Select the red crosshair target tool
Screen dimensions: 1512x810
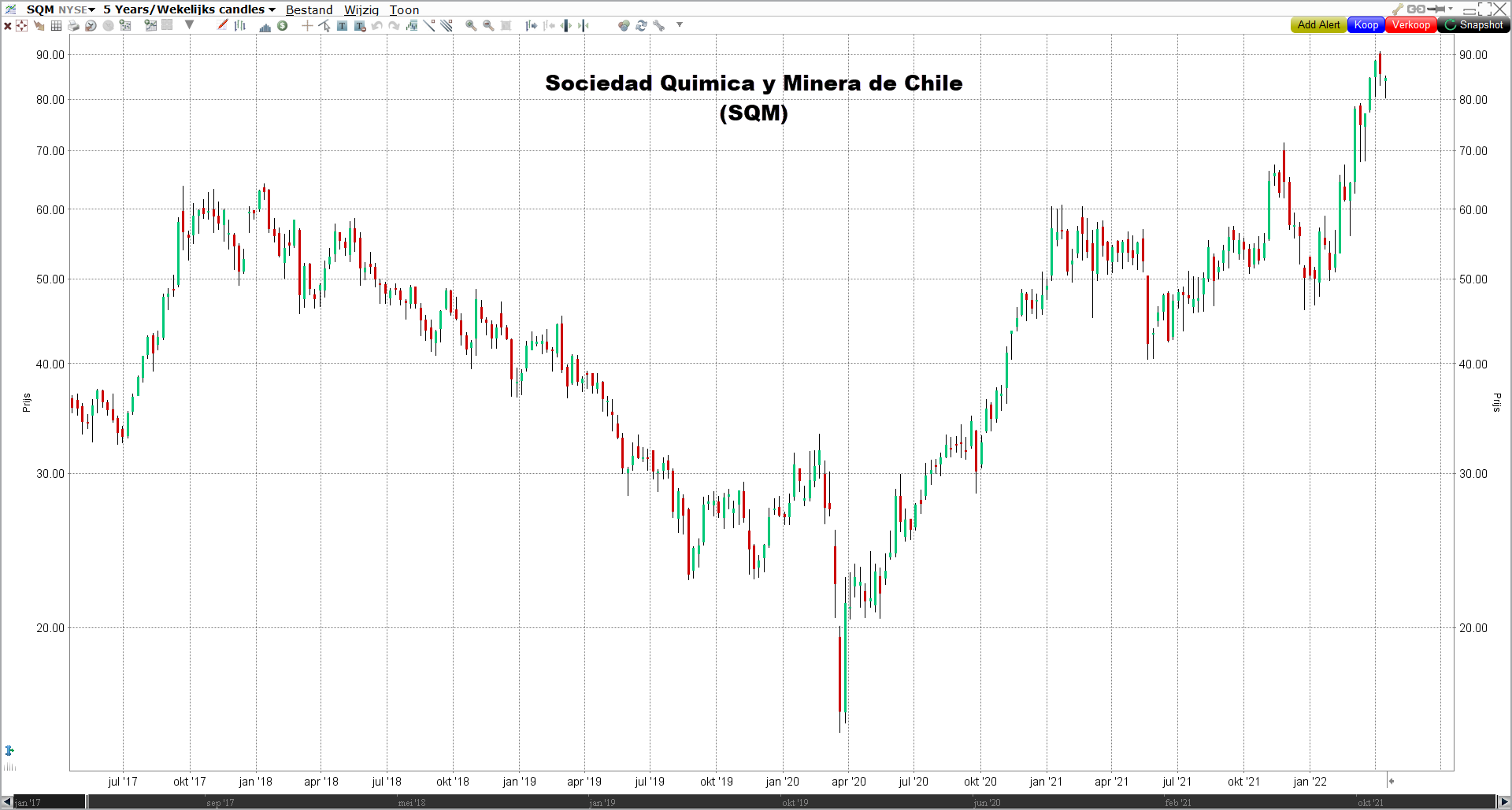tap(21, 25)
